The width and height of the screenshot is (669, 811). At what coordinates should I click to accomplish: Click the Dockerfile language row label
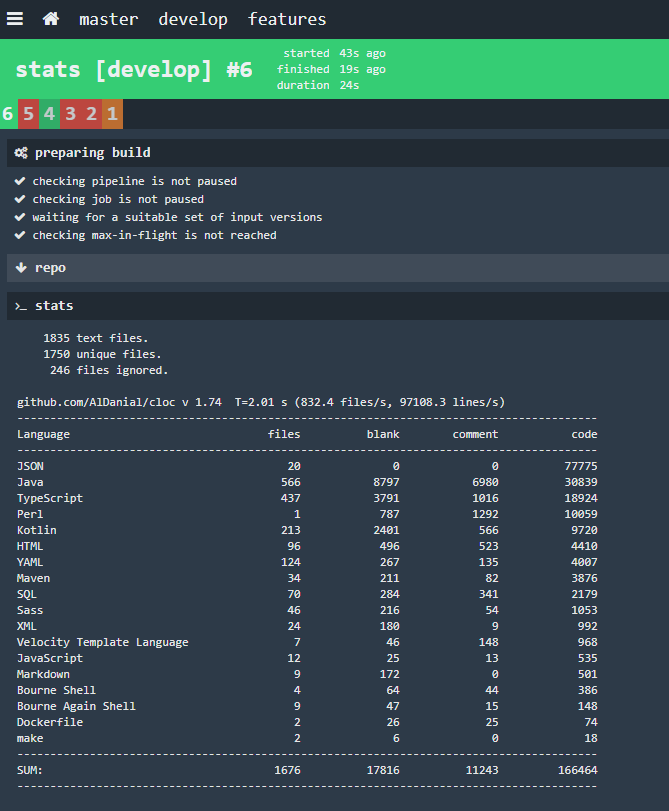tap(50, 723)
